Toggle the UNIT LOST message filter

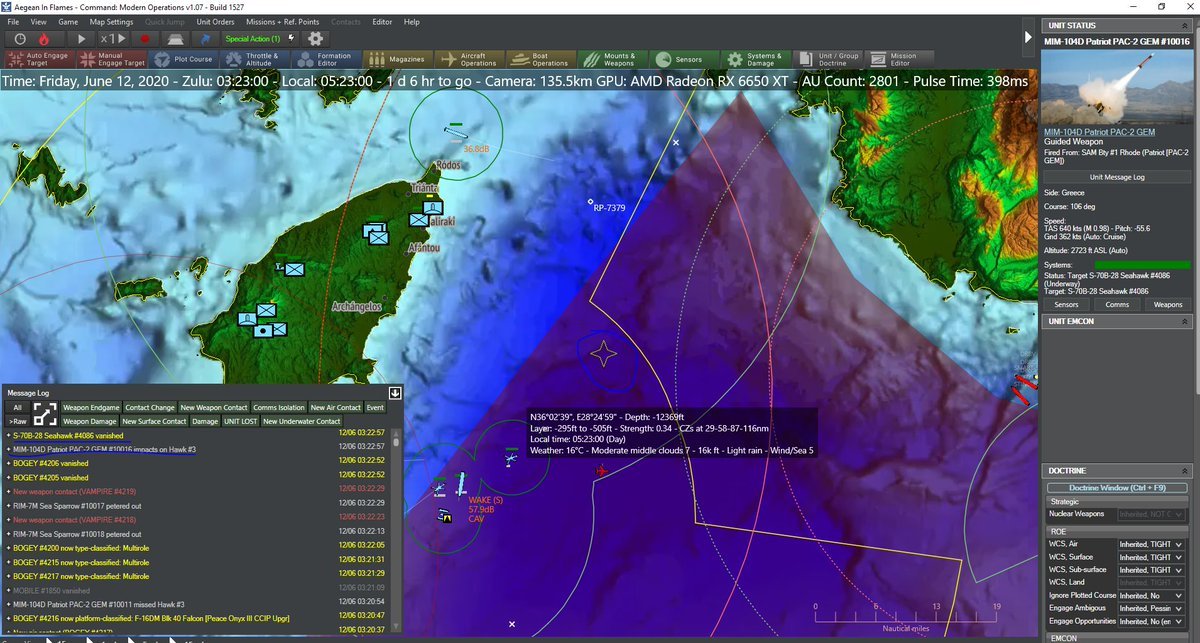pyautogui.click(x=240, y=422)
